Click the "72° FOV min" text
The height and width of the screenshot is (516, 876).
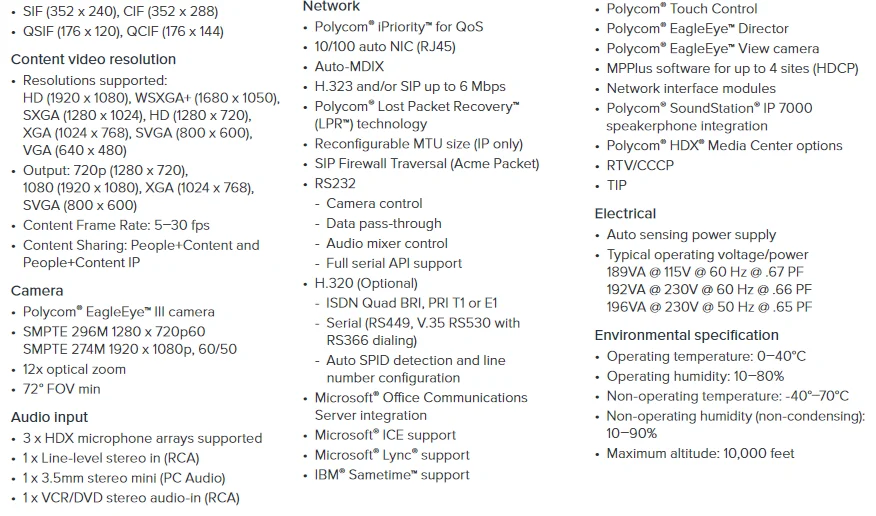(x=61, y=389)
